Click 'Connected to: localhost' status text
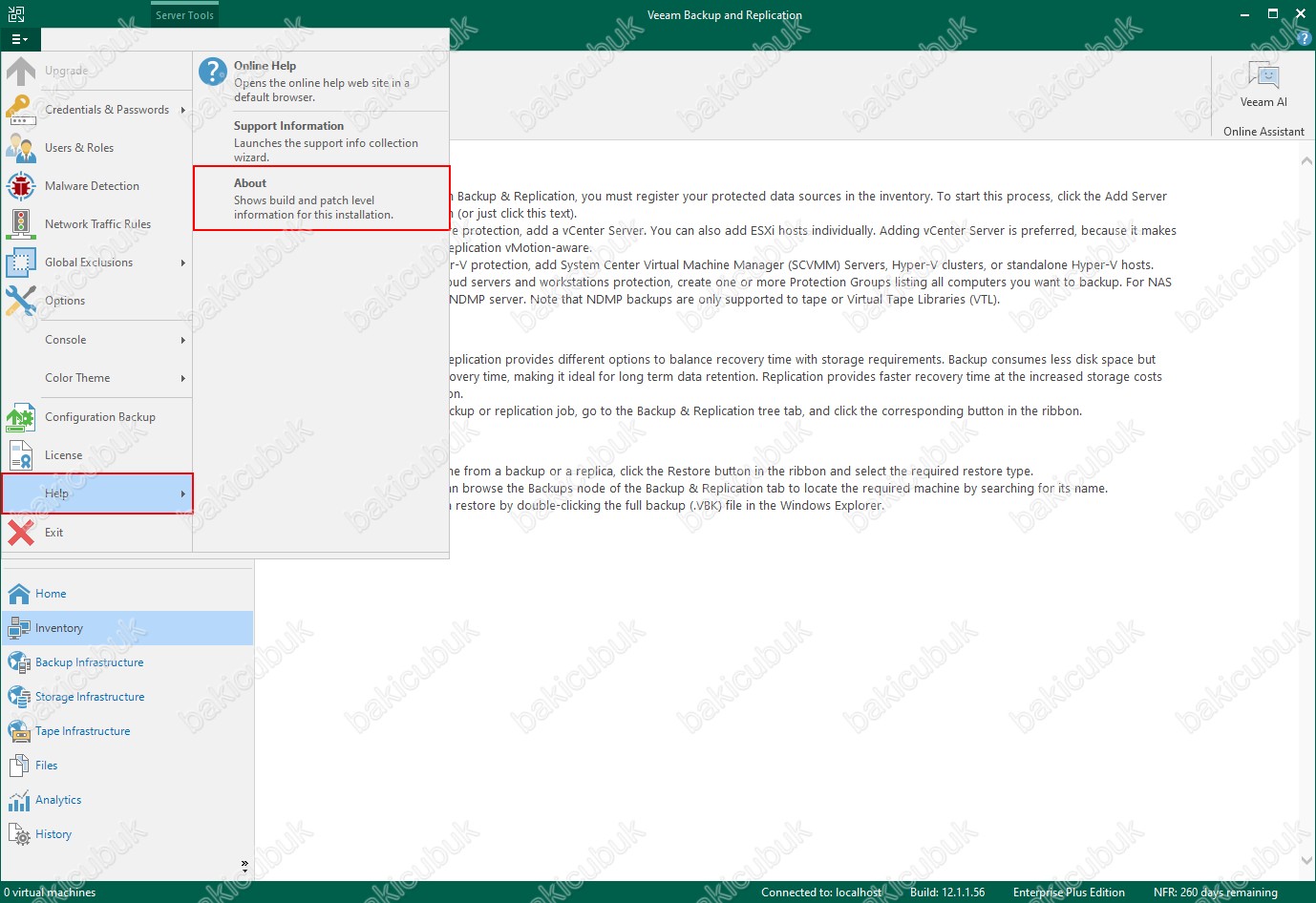Image resolution: width=1316 pixels, height=903 pixels. [821, 892]
